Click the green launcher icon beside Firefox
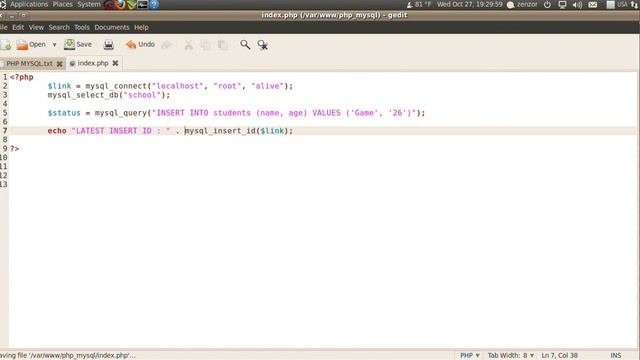The height and width of the screenshot is (360, 640). [131, 4]
